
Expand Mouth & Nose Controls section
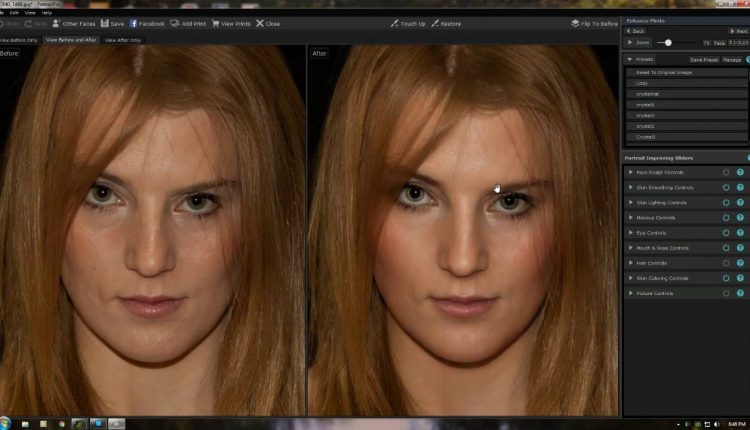[630, 248]
